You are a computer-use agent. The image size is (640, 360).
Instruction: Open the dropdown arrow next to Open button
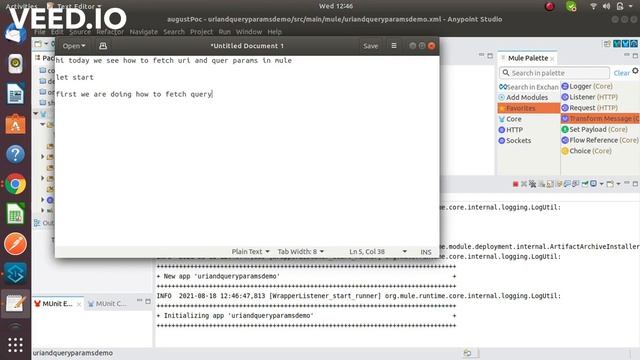[83, 46]
